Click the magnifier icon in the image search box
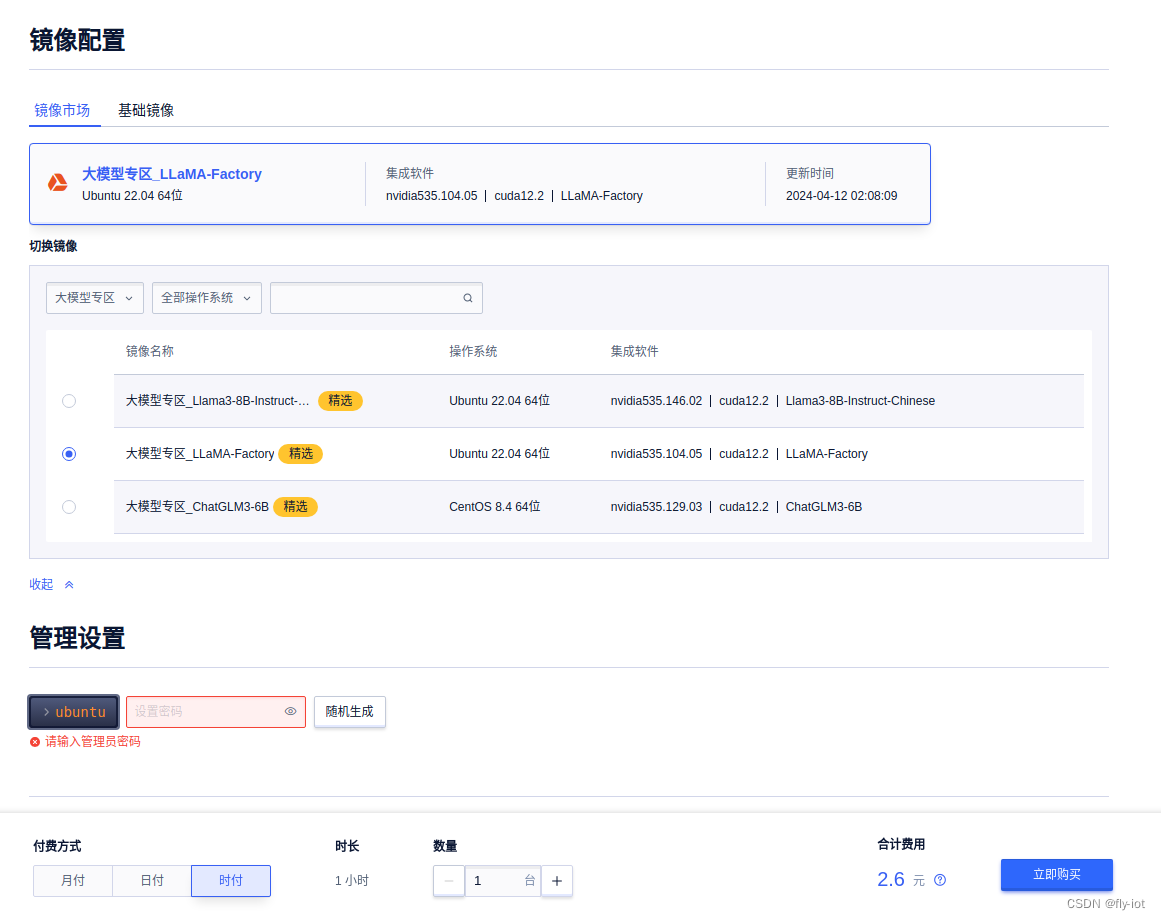The height and width of the screenshot is (920, 1161). click(x=467, y=297)
